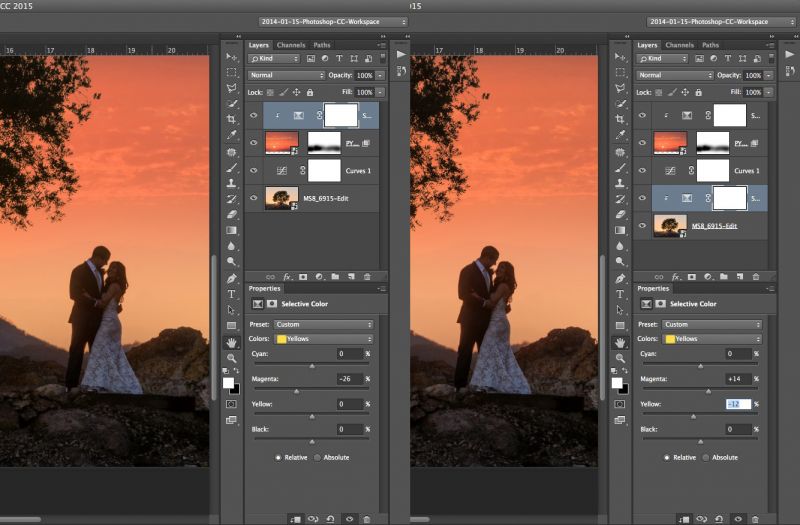Hide Curves 1 layer in right window
This screenshot has width=800, height=525.
click(x=642, y=170)
